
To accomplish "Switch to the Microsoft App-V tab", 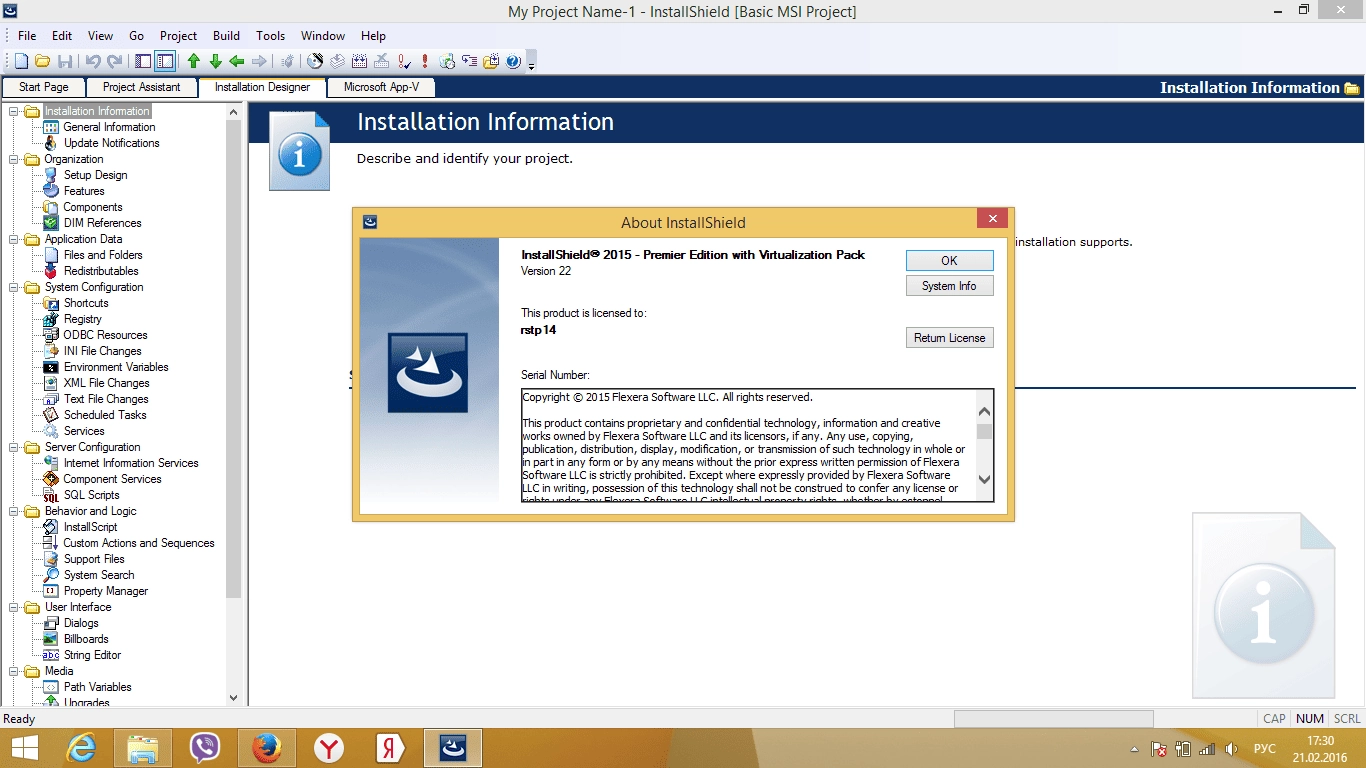I will coord(381,87).
